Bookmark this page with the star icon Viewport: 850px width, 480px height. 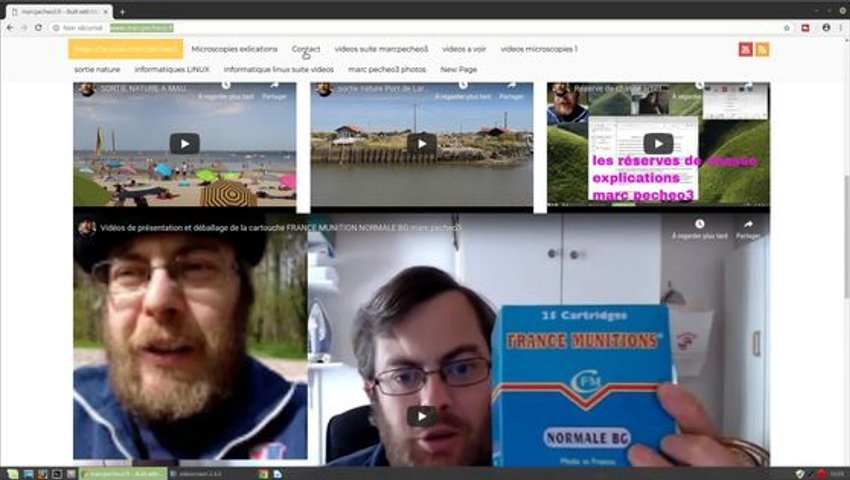787,28
